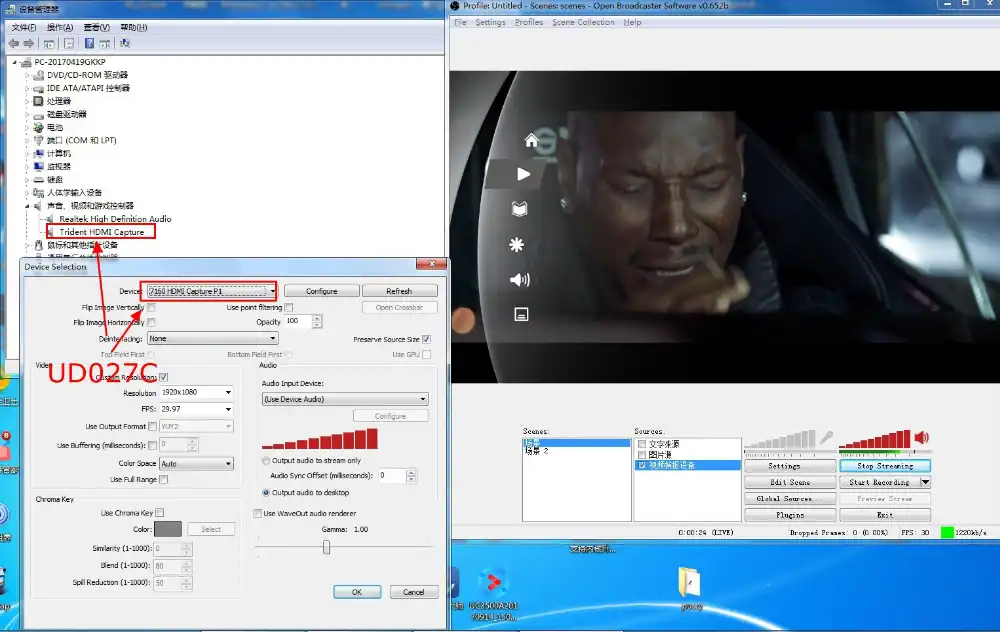
Task: Open the arrow beside Start Recording
Action: pyautogui.click(x=925, y=482)
